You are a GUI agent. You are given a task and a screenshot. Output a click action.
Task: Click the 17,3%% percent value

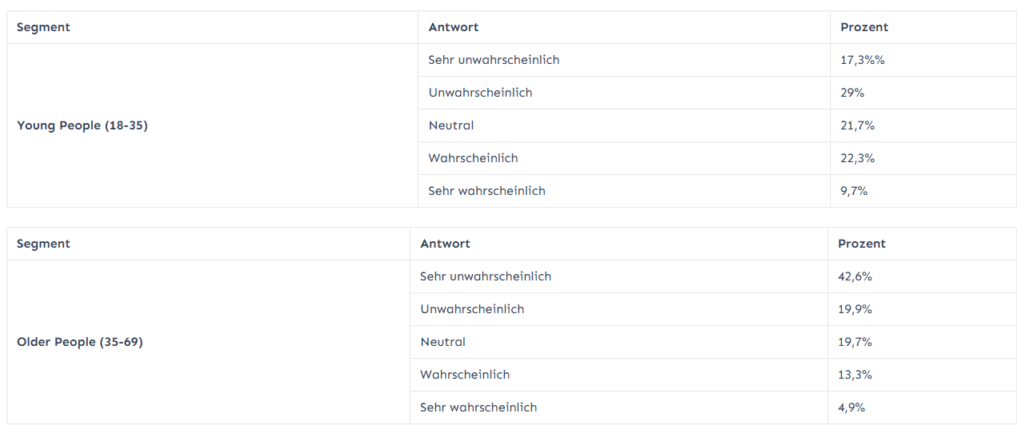click(x=863, y=60)
